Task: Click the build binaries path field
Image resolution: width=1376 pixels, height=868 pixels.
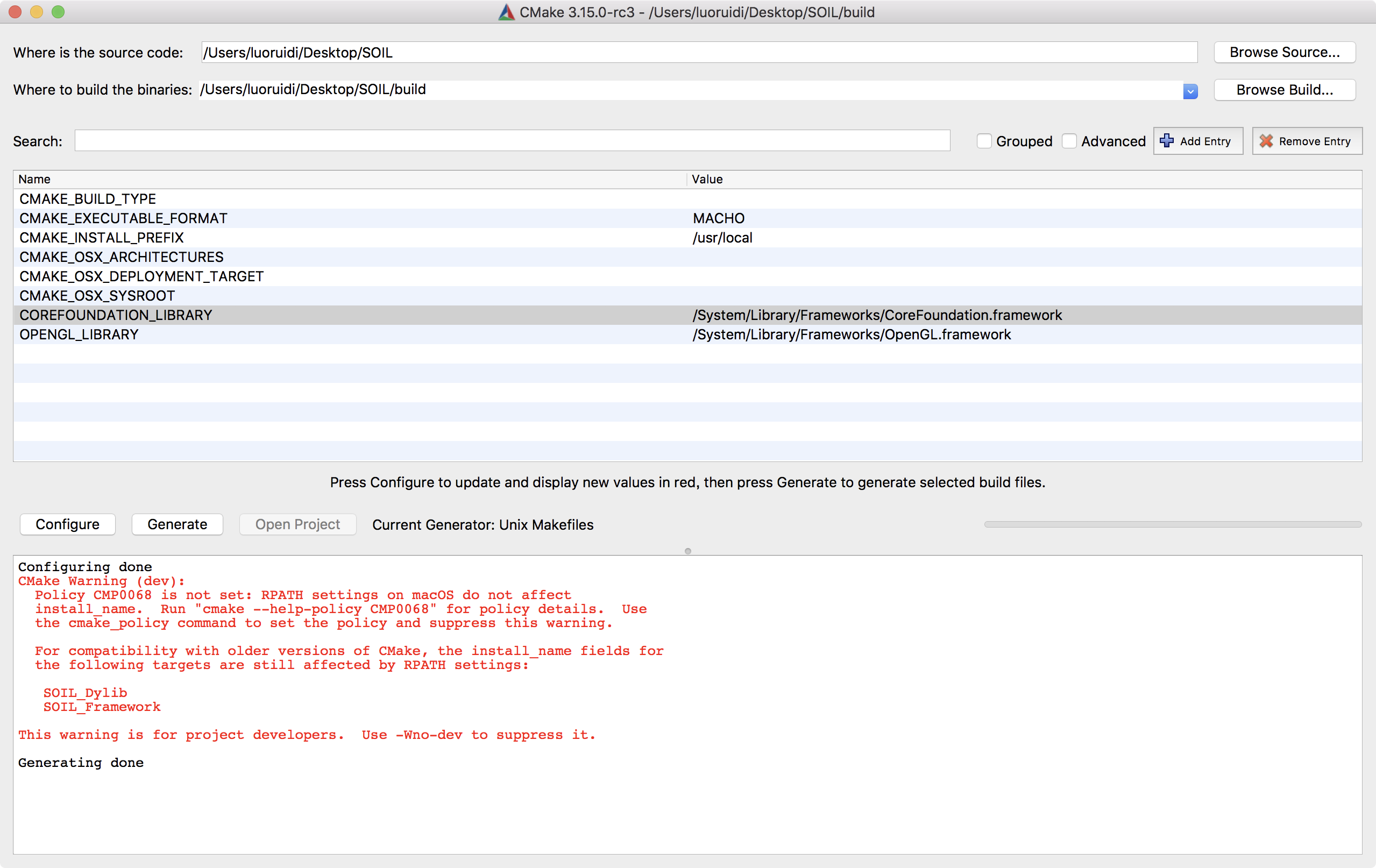Action: pos(690,90)
